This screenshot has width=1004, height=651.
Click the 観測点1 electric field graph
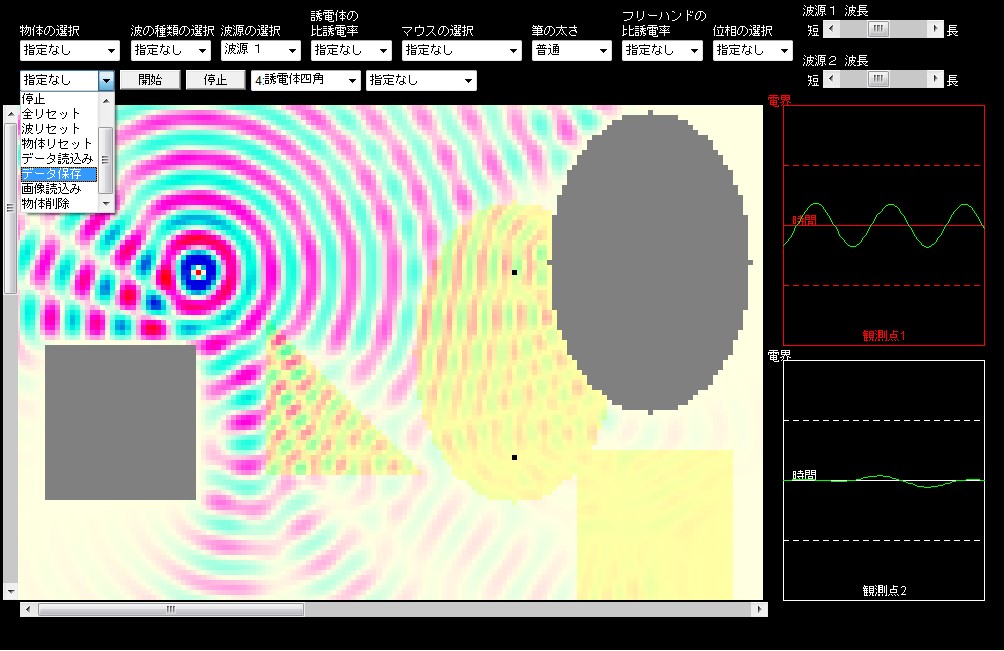pyautogui.click(x=884, y=225)
